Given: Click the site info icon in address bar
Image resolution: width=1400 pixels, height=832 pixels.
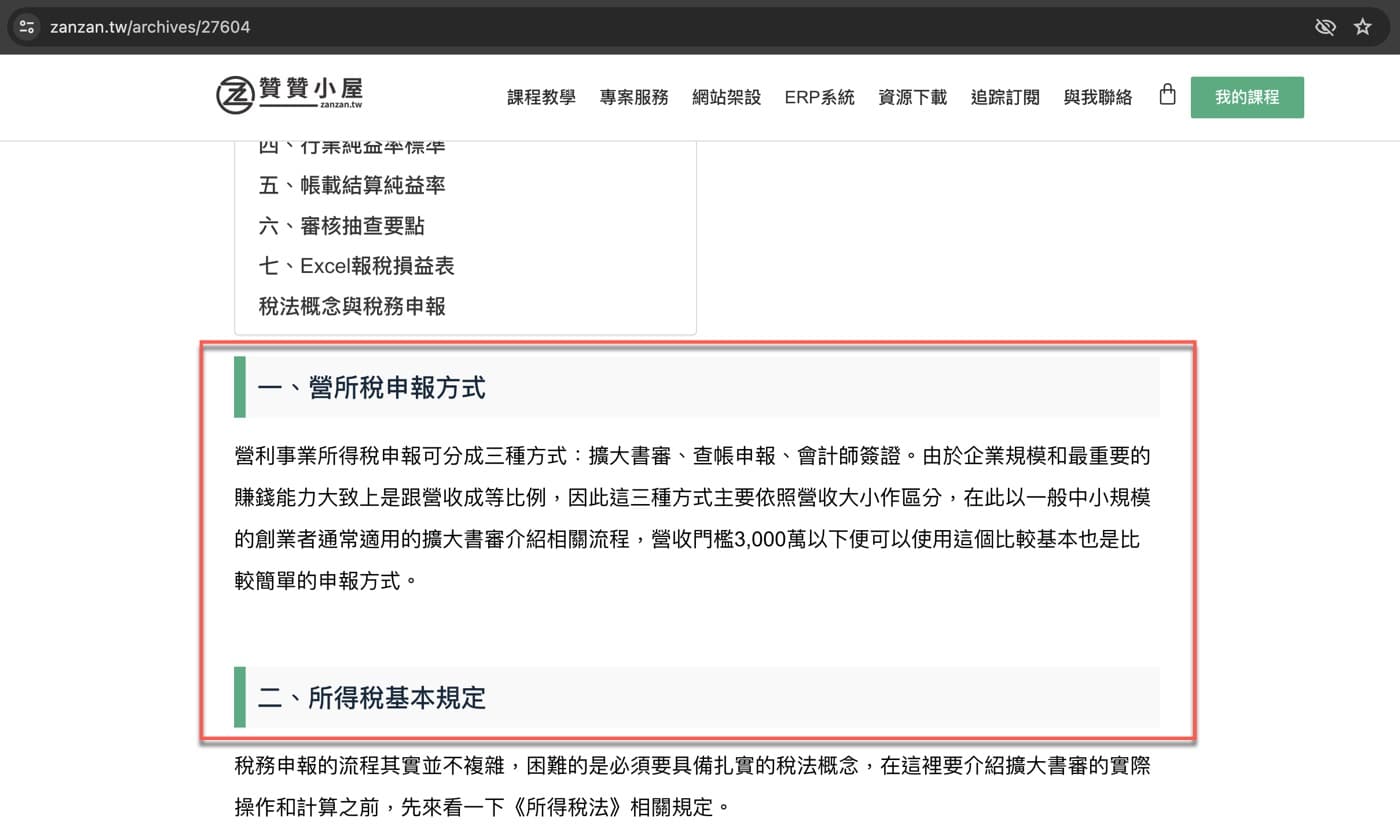Looking at the screenshot, I should pyautogui.click(x=27, y=27).
